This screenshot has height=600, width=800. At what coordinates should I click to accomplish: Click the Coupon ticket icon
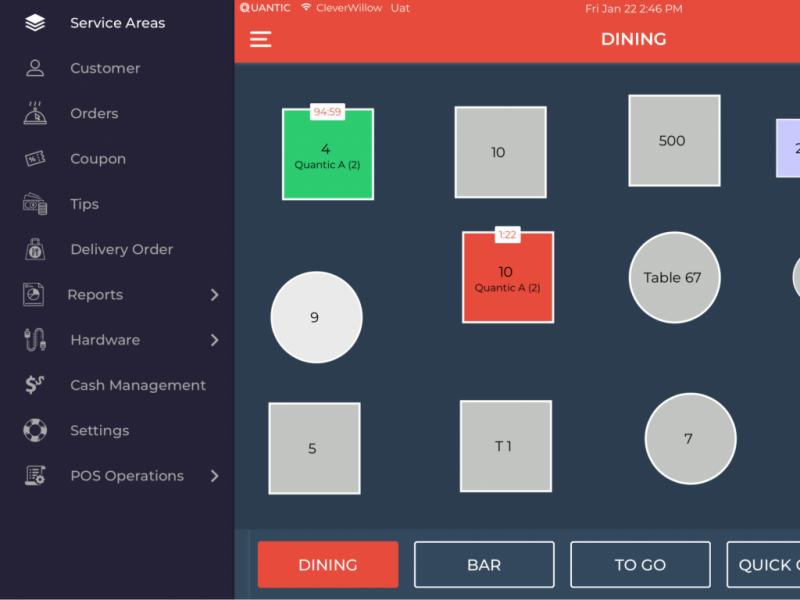(34, 158)
